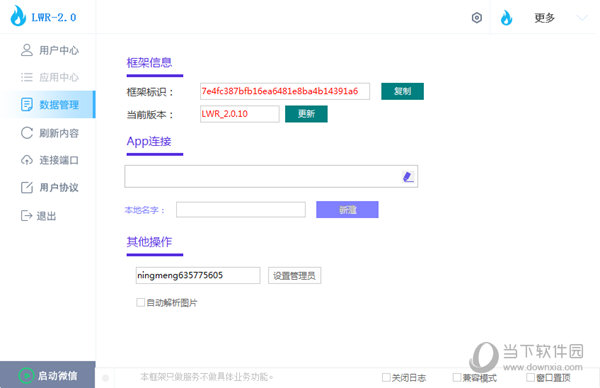This screenshot has height=388, width=600.
Task: Click 设置管理员 button
Action: pyautogui.click(x=294, y=276)
